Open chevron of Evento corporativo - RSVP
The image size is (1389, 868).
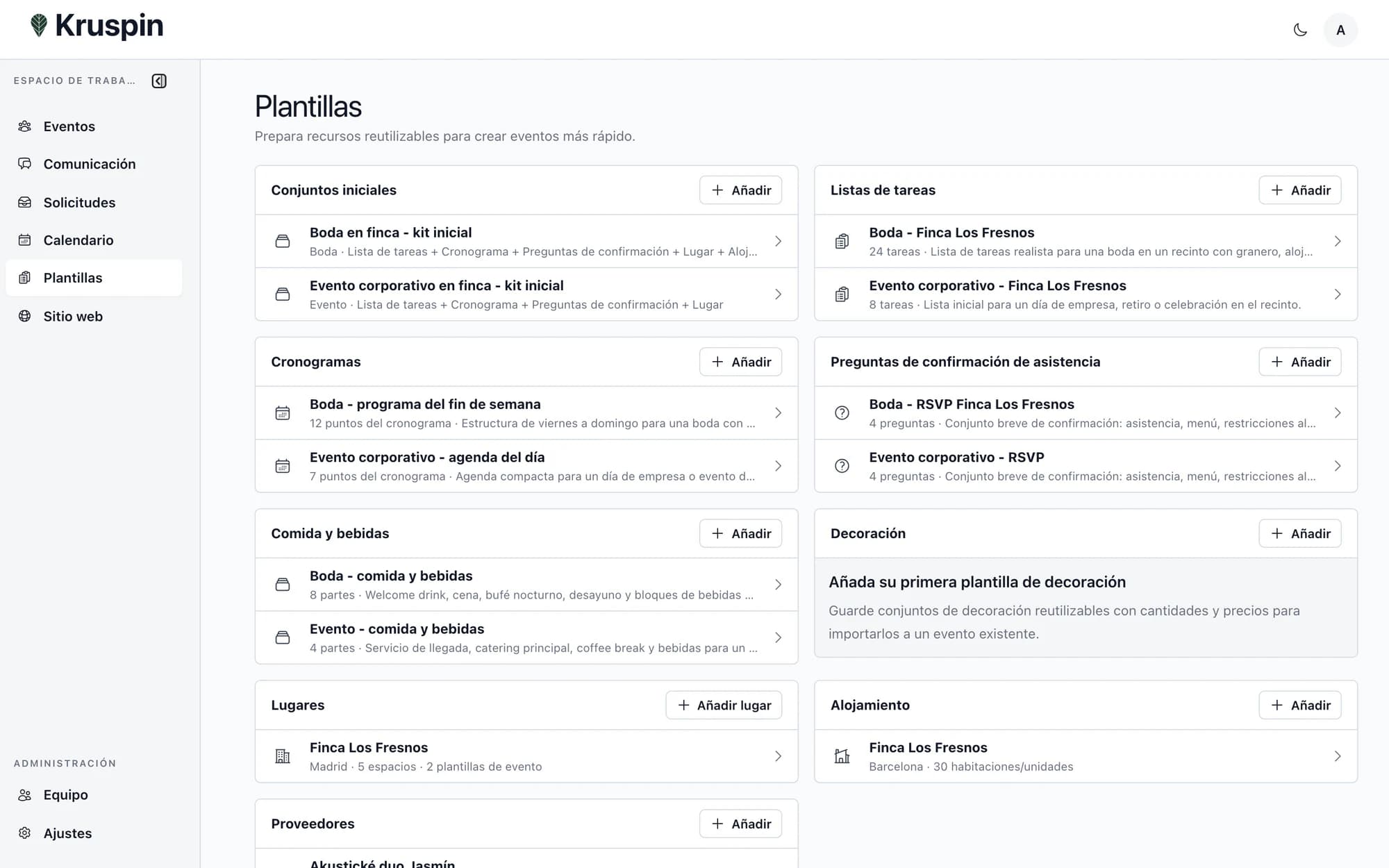click(1338, 466)
